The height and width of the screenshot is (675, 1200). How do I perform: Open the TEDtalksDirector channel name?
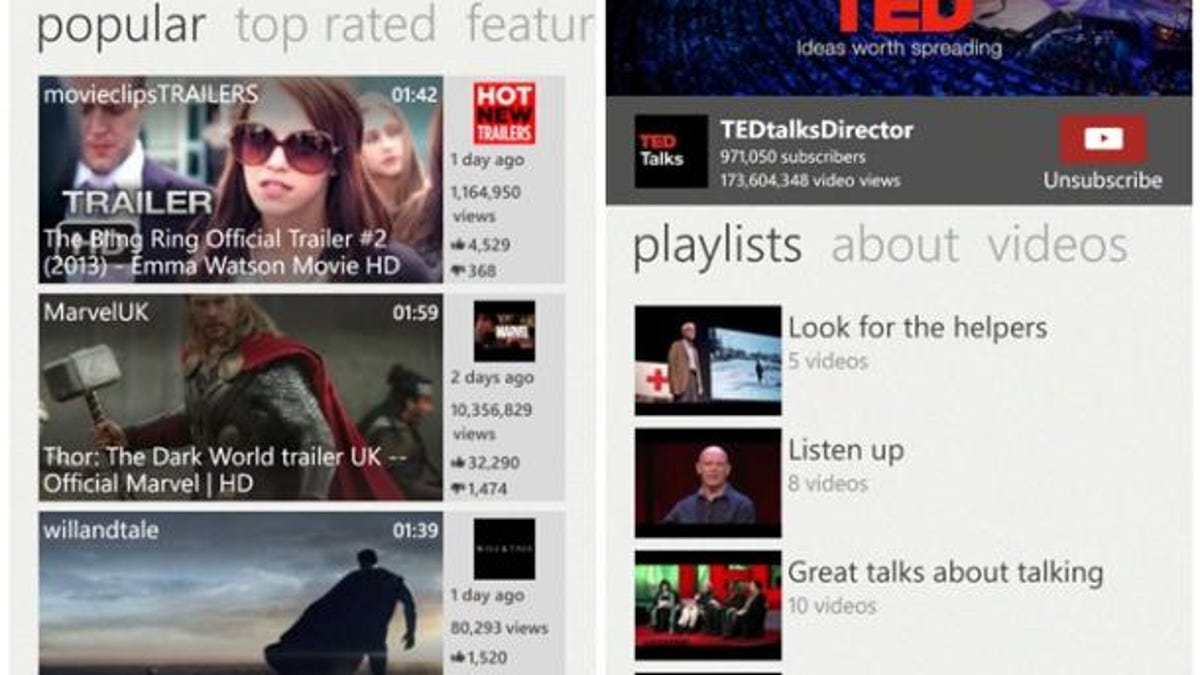tap(817, 129)
